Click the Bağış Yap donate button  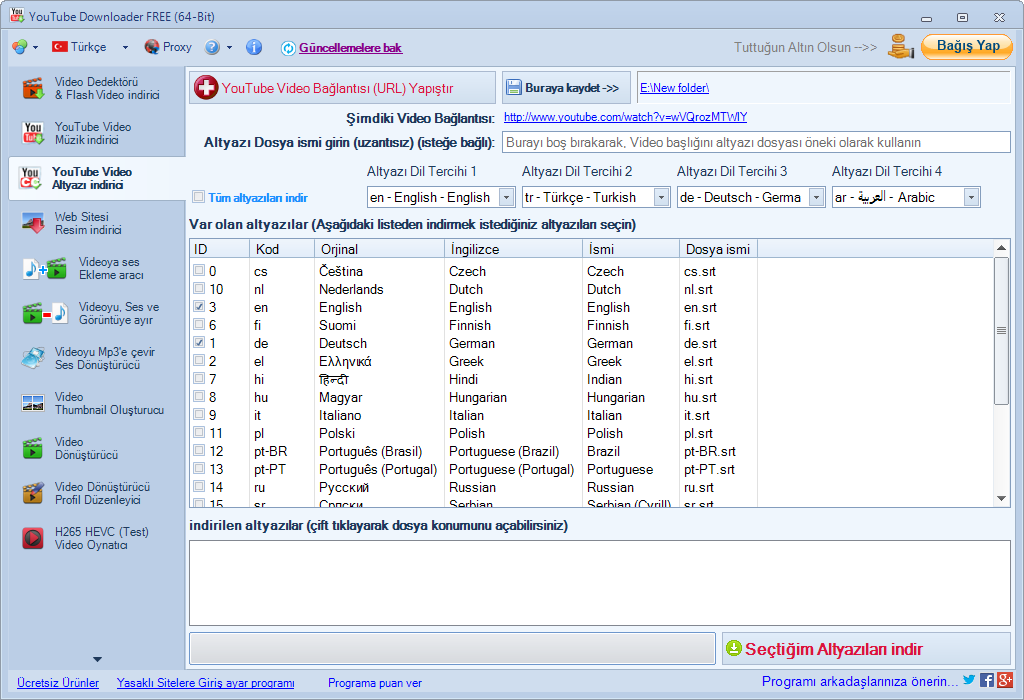[967, 46]
